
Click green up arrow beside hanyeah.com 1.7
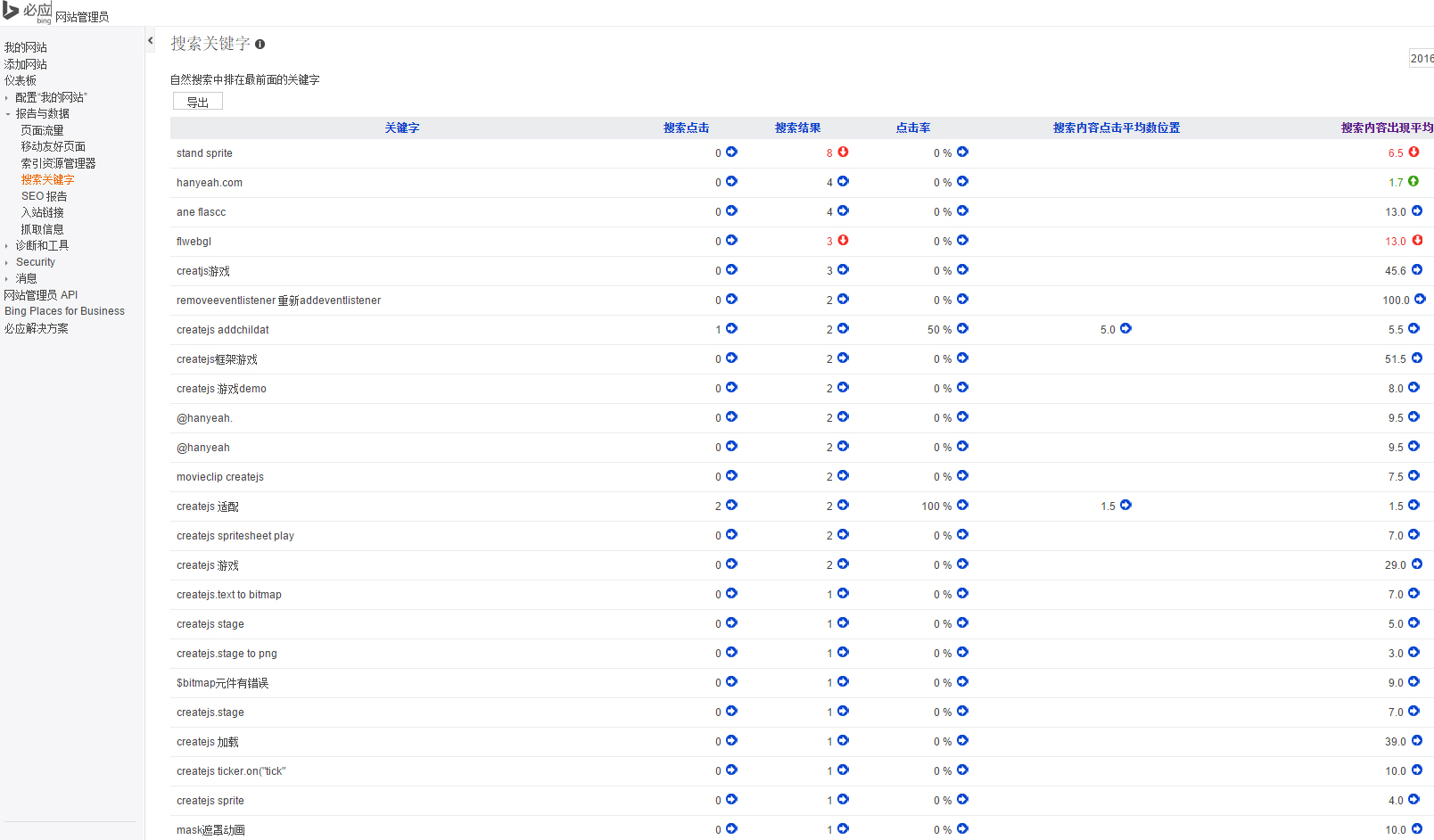[x=1413, y=182]
